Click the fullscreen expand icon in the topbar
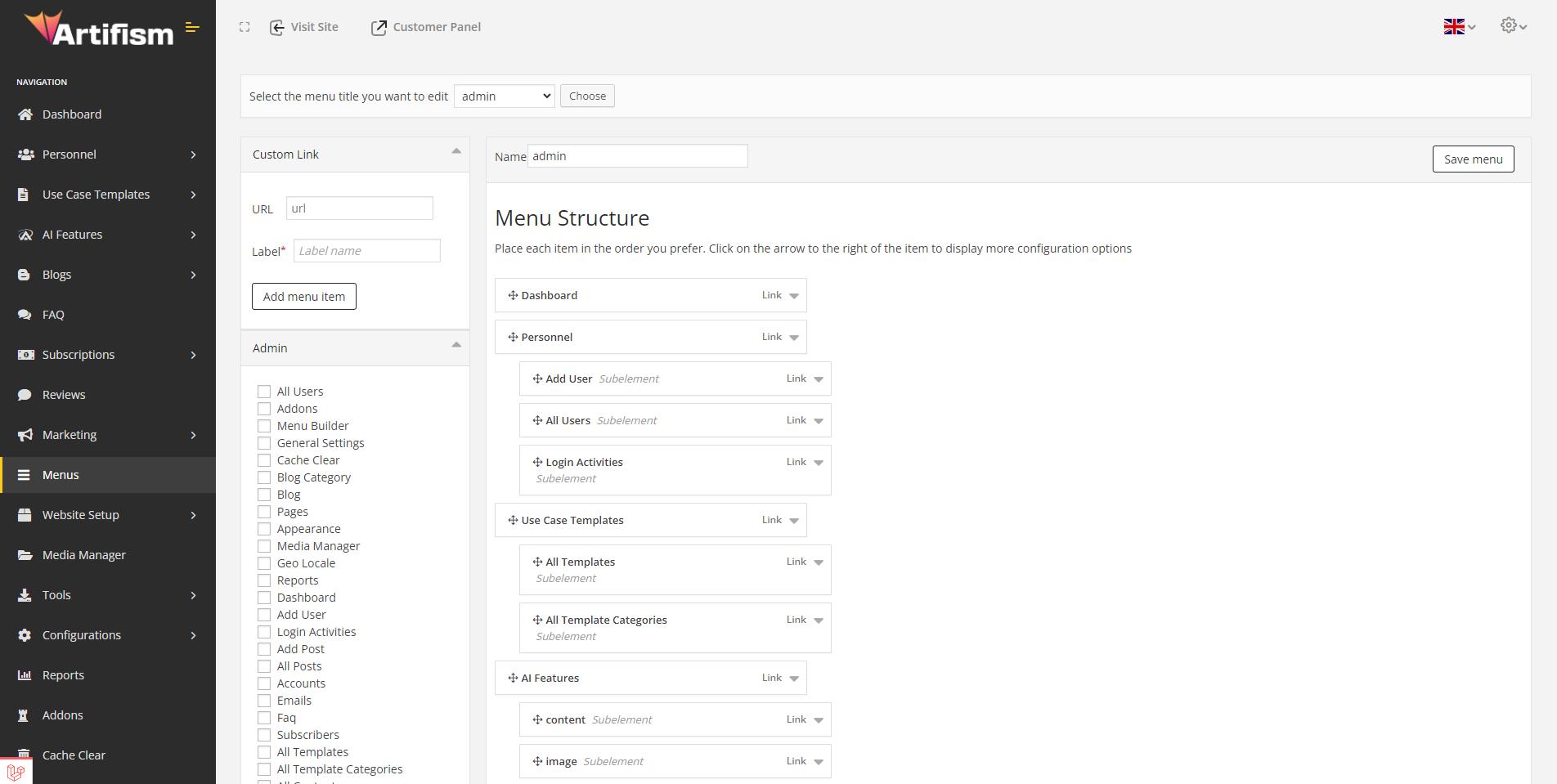 pos(245,26)
